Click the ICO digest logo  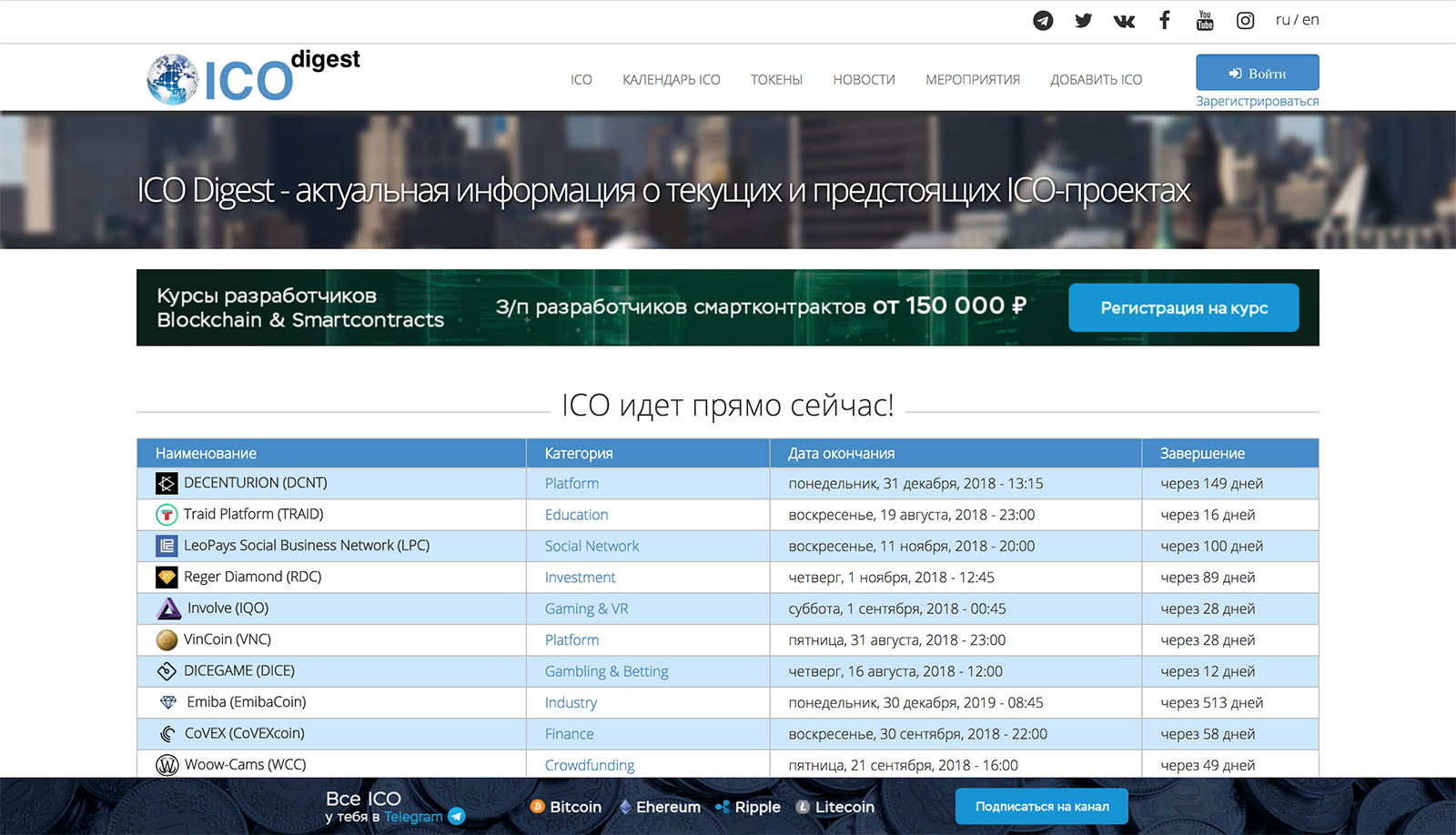(253, 77)
